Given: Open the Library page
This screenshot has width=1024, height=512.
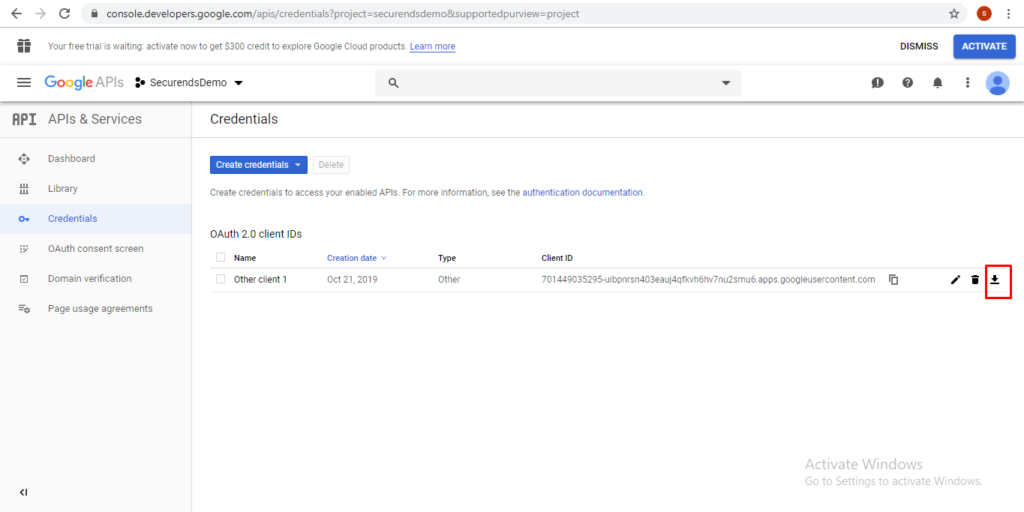Looking at the screenshot, I should 63,189.
